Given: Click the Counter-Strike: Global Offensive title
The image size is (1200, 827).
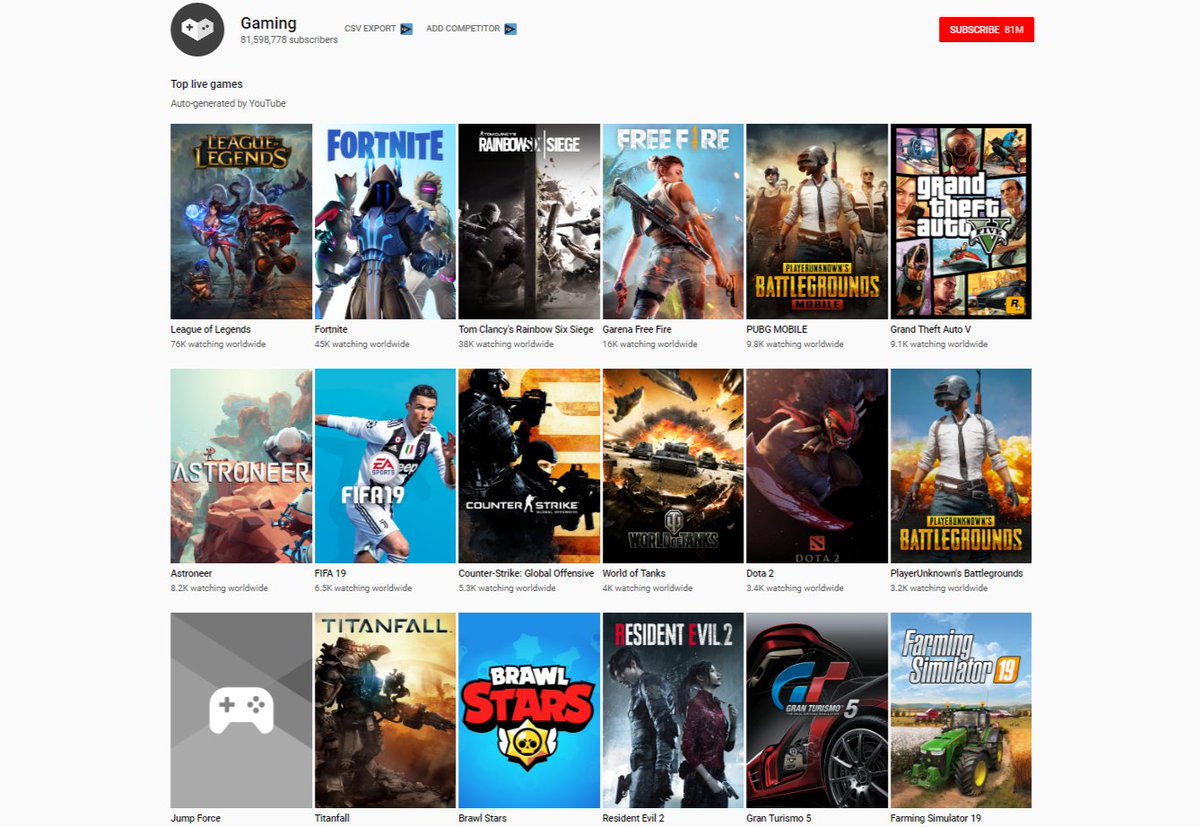Looking at the screenshot, I should click(x=526, y=574).
